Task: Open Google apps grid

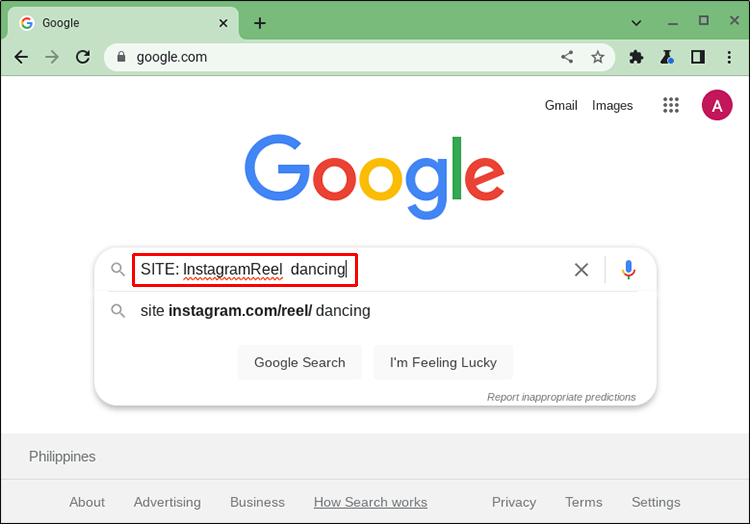Action: click(x=671, y=105)
